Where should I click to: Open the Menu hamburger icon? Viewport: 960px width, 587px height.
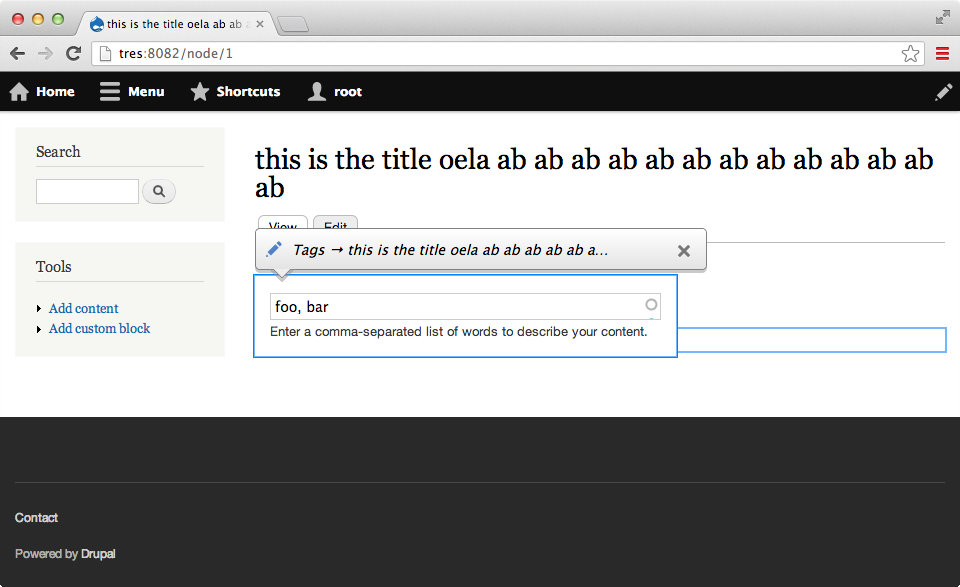[109, 91]
